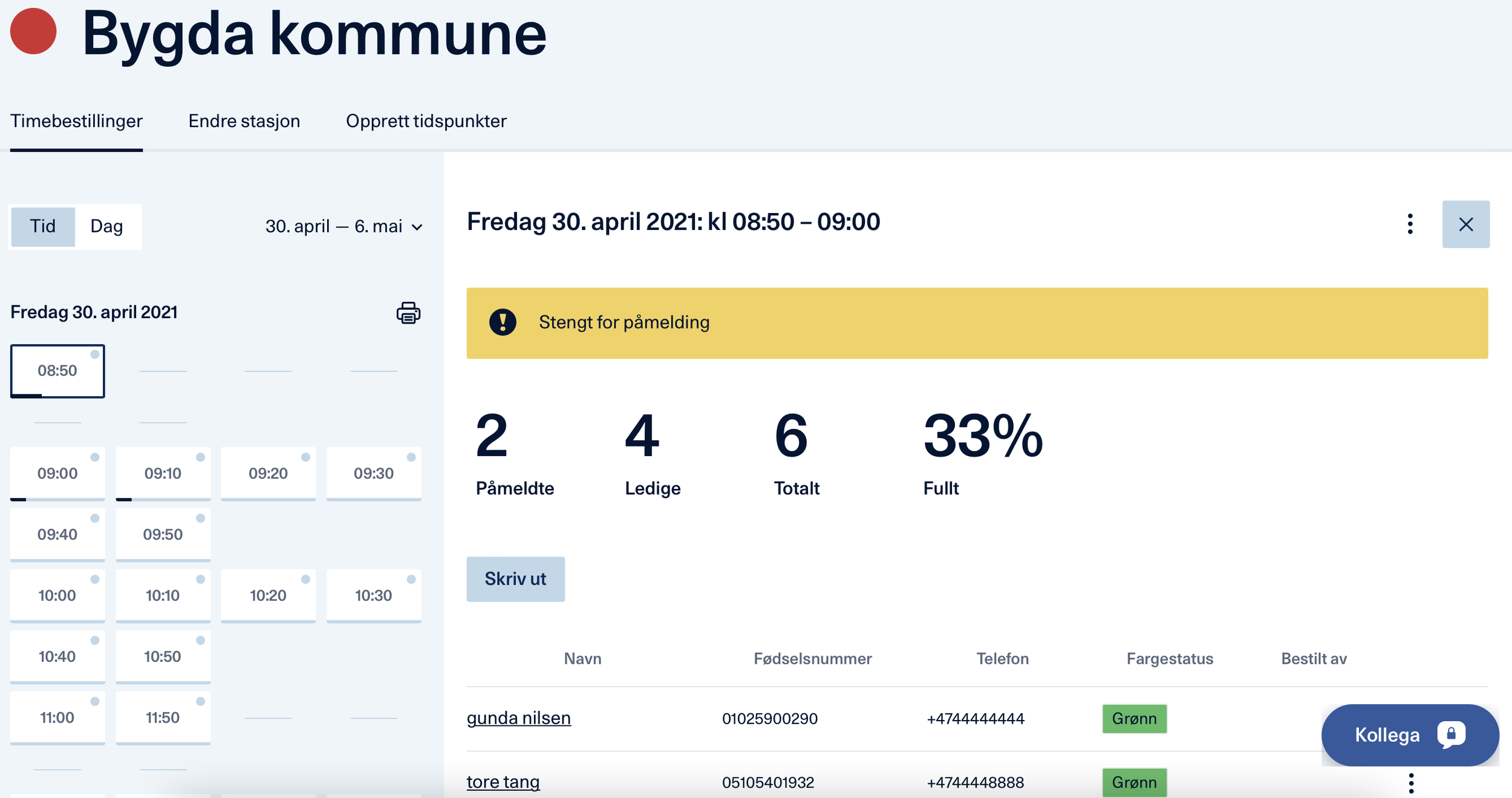Screen dimensions: 1512x798
Task: Open the Endre stasjon tab
Action: click(x=244, y=121)
